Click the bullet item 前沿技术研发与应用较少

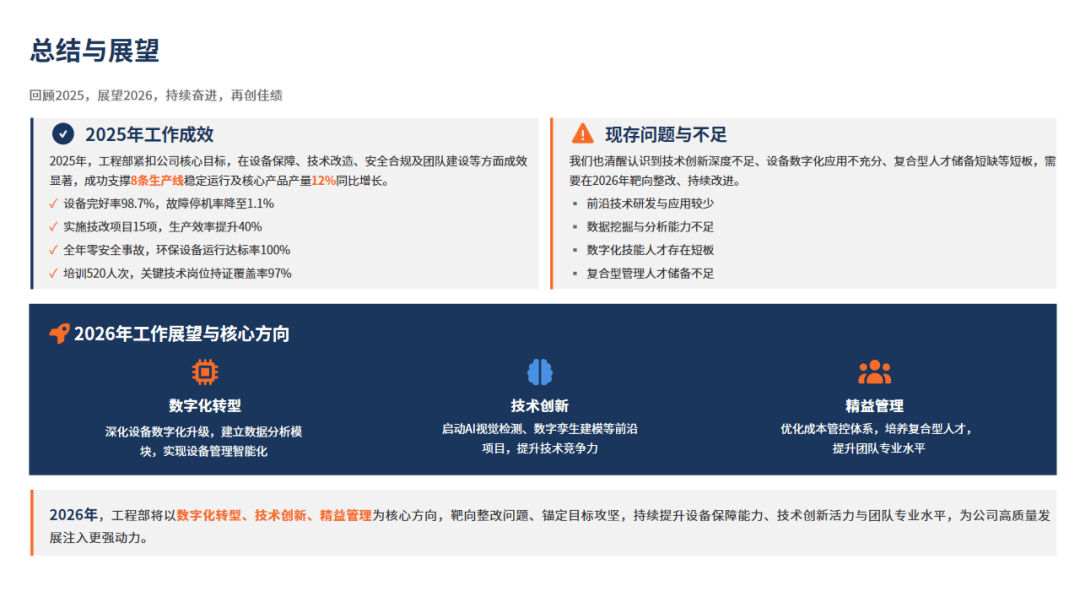coord(650,203)
